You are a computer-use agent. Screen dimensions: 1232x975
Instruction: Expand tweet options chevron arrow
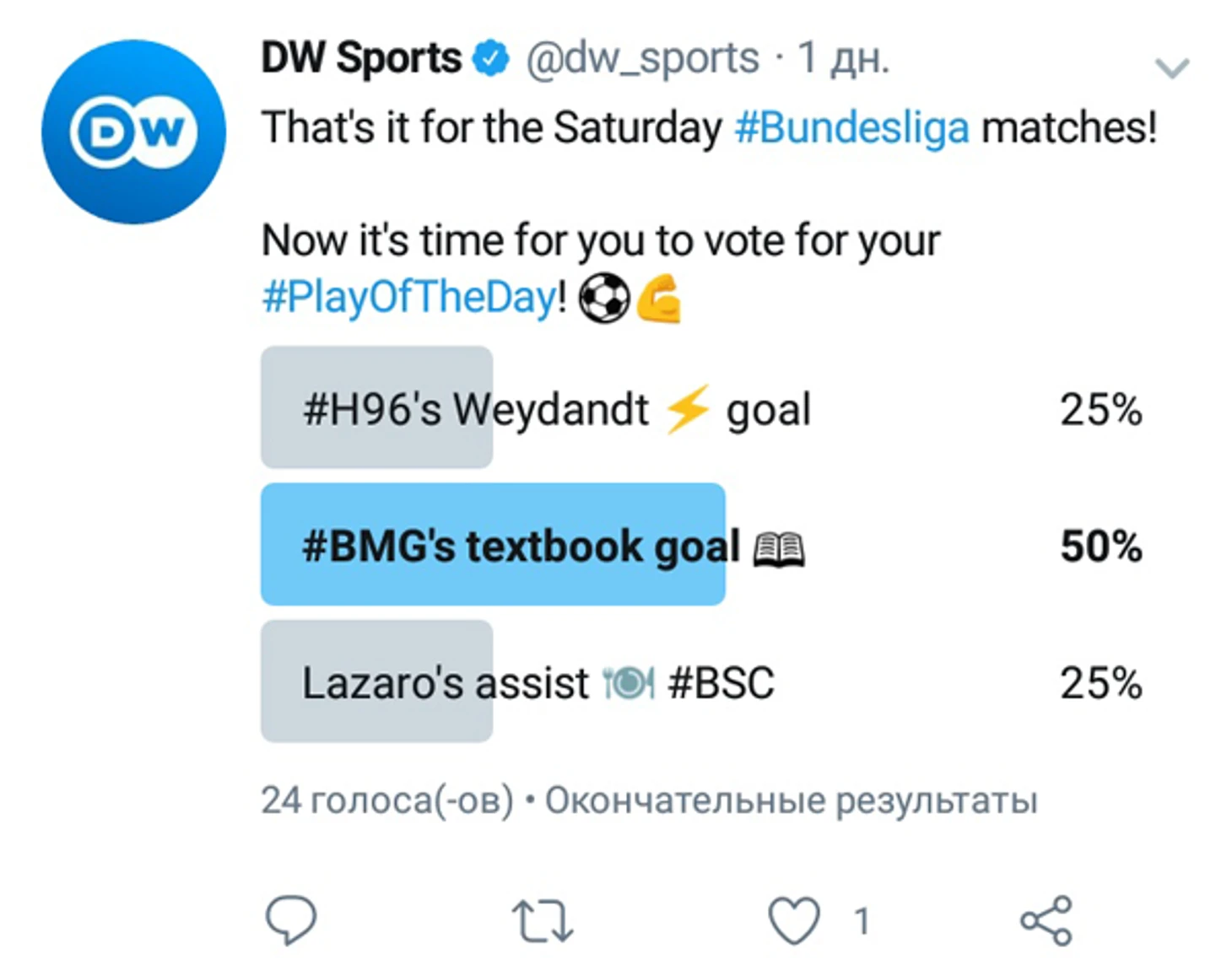[x=1172, y=67]
